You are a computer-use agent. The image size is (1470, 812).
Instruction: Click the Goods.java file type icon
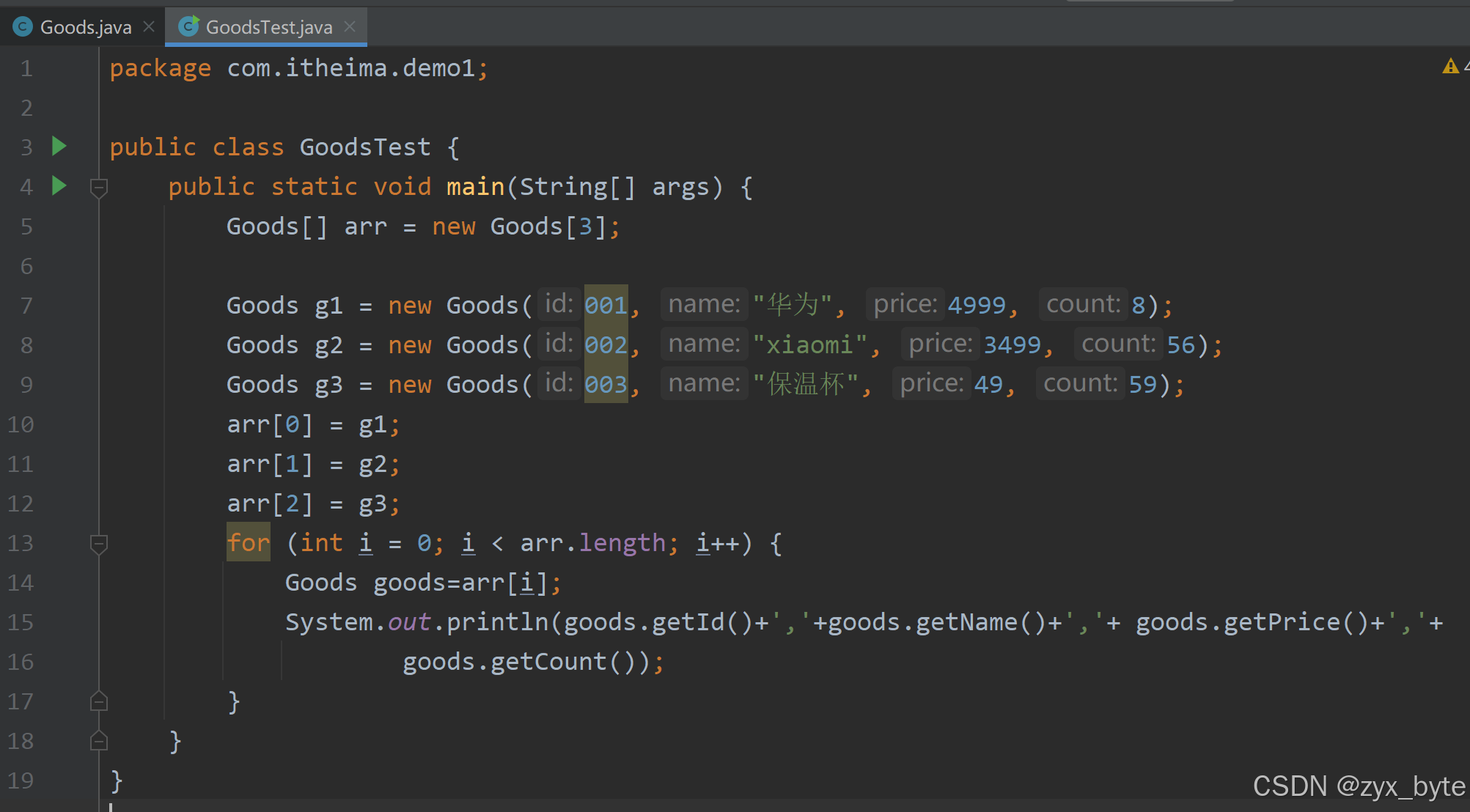(x=23, y=27)
